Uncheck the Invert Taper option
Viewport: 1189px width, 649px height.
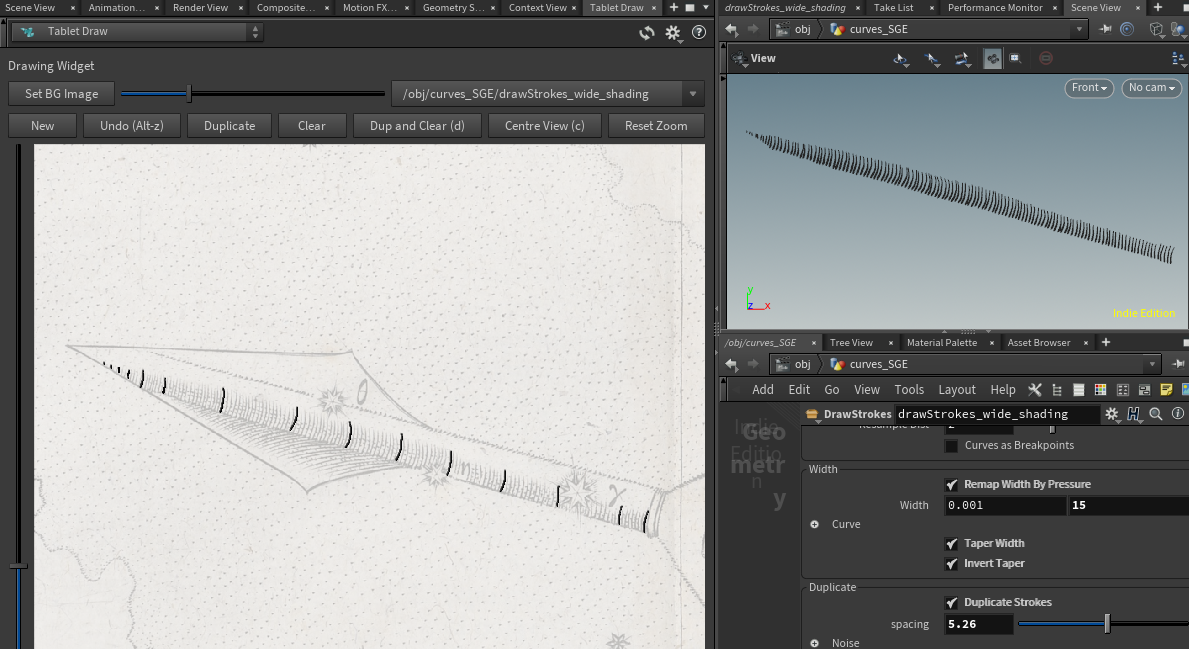pos(951,563)
